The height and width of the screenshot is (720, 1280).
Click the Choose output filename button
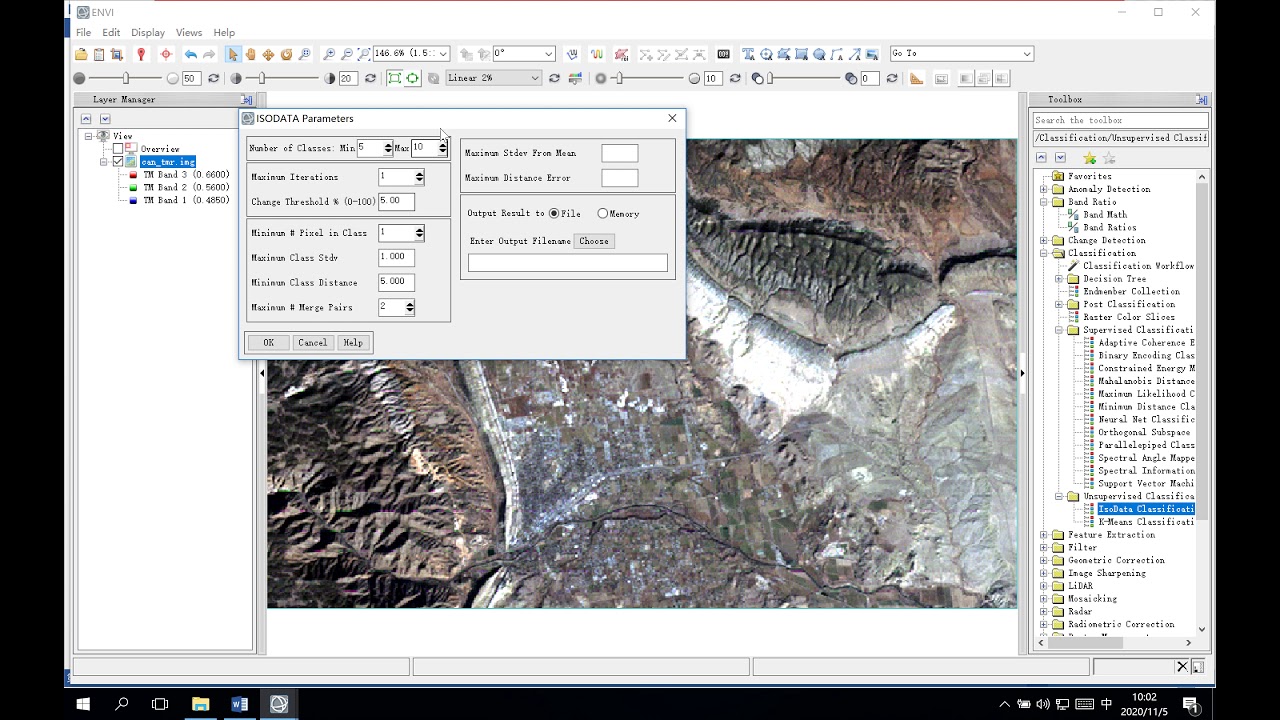(594, 241)
